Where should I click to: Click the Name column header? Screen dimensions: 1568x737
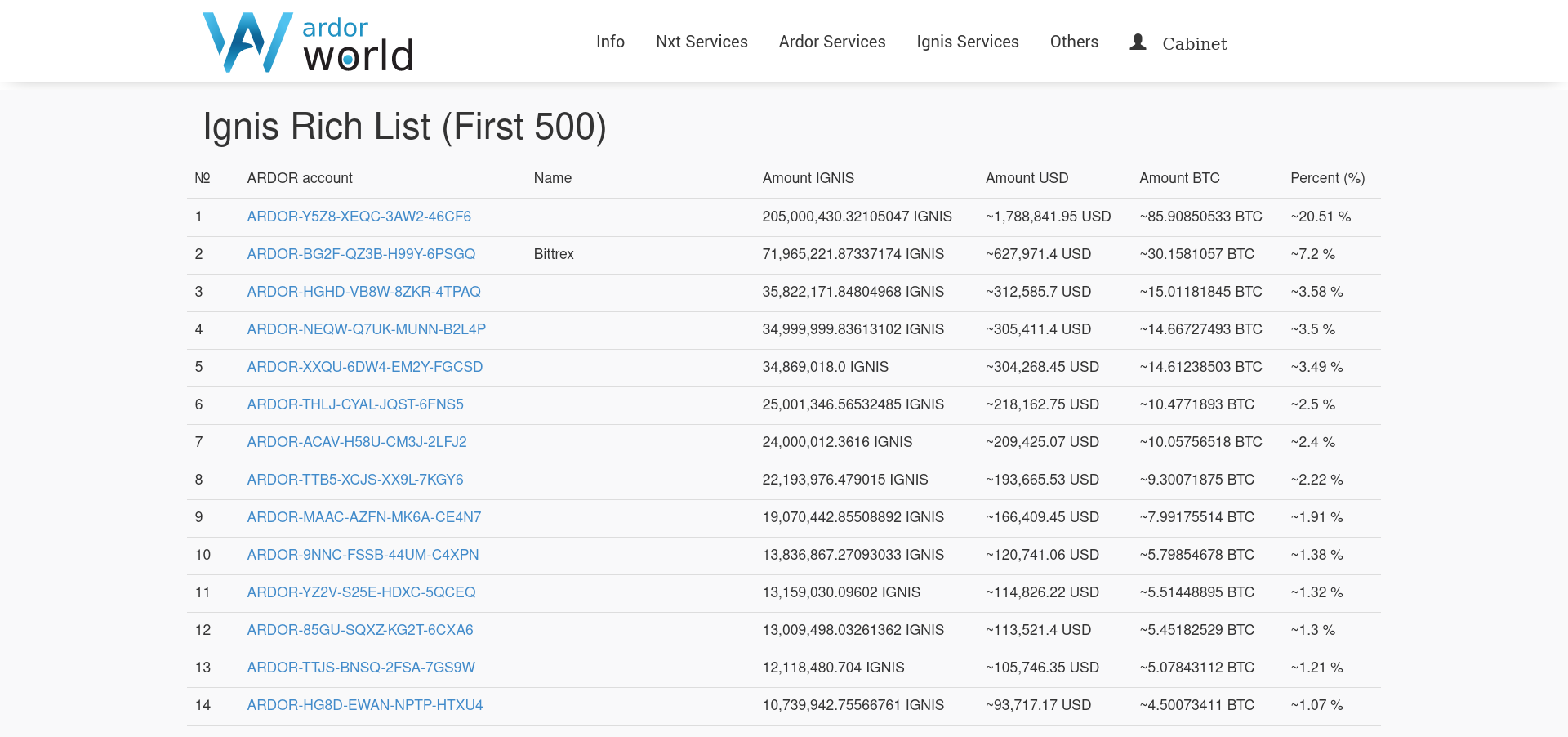(553, 178)
